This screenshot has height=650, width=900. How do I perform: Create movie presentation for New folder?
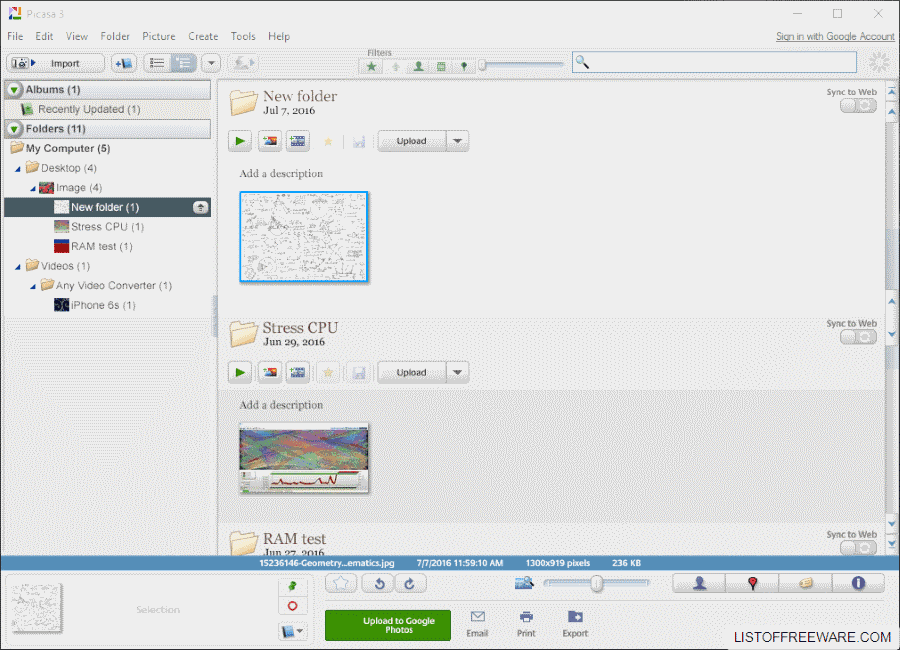click(298, 141)
